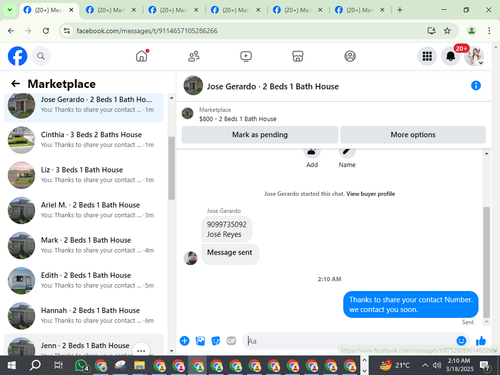
Task: Click the Facebook logo icon
Action: (17, 56)
